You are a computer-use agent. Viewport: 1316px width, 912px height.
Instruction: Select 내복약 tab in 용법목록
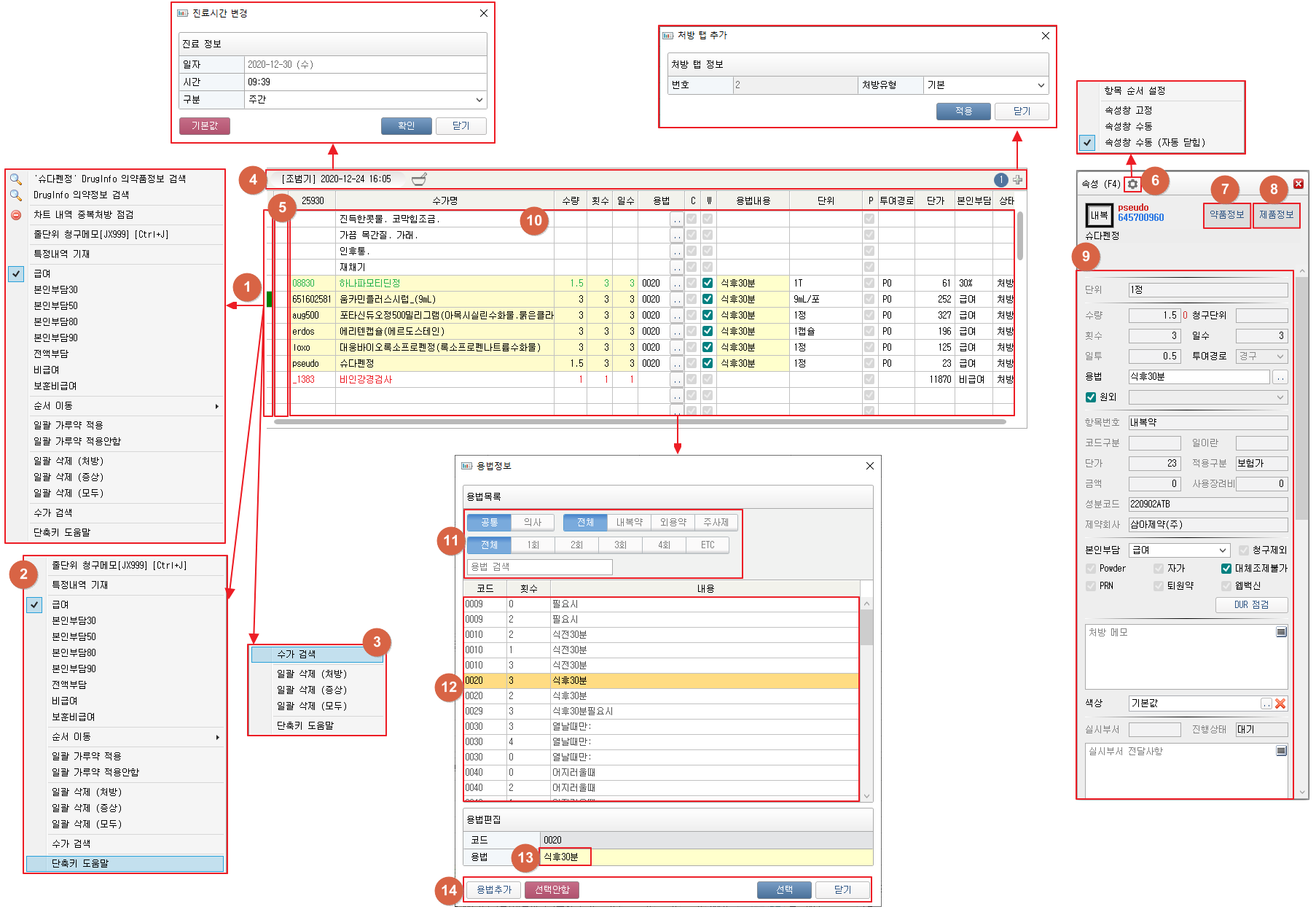tap(629, 523)
